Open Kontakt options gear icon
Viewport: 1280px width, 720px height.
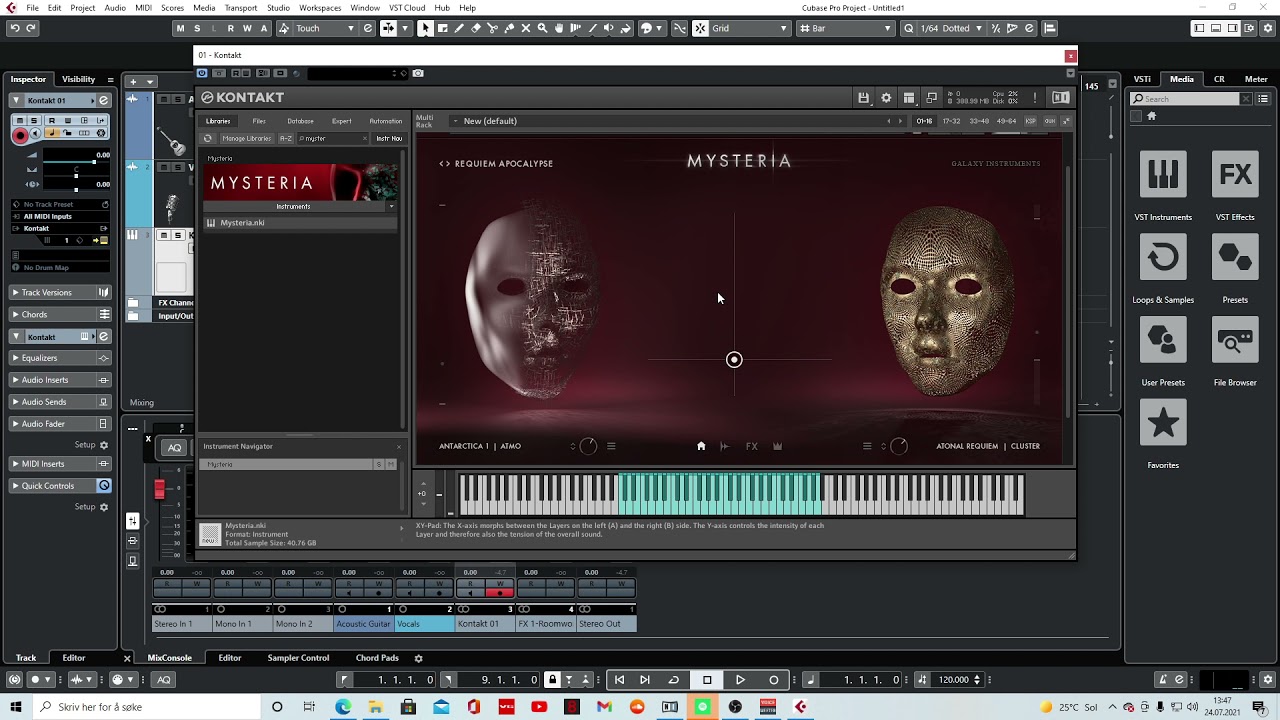coord(886,97)
